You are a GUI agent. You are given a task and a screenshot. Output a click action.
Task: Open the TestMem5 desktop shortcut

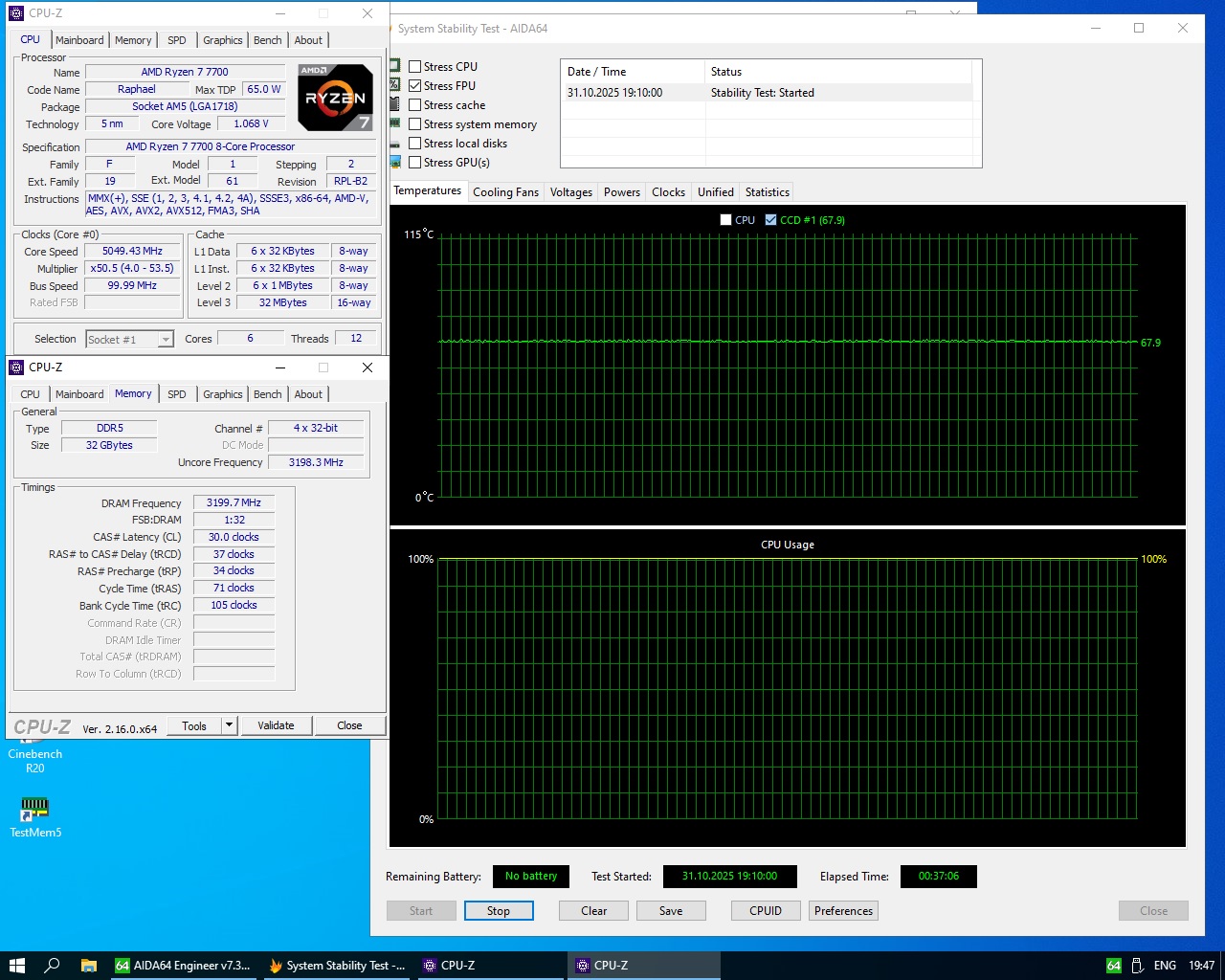coord(35,818)
